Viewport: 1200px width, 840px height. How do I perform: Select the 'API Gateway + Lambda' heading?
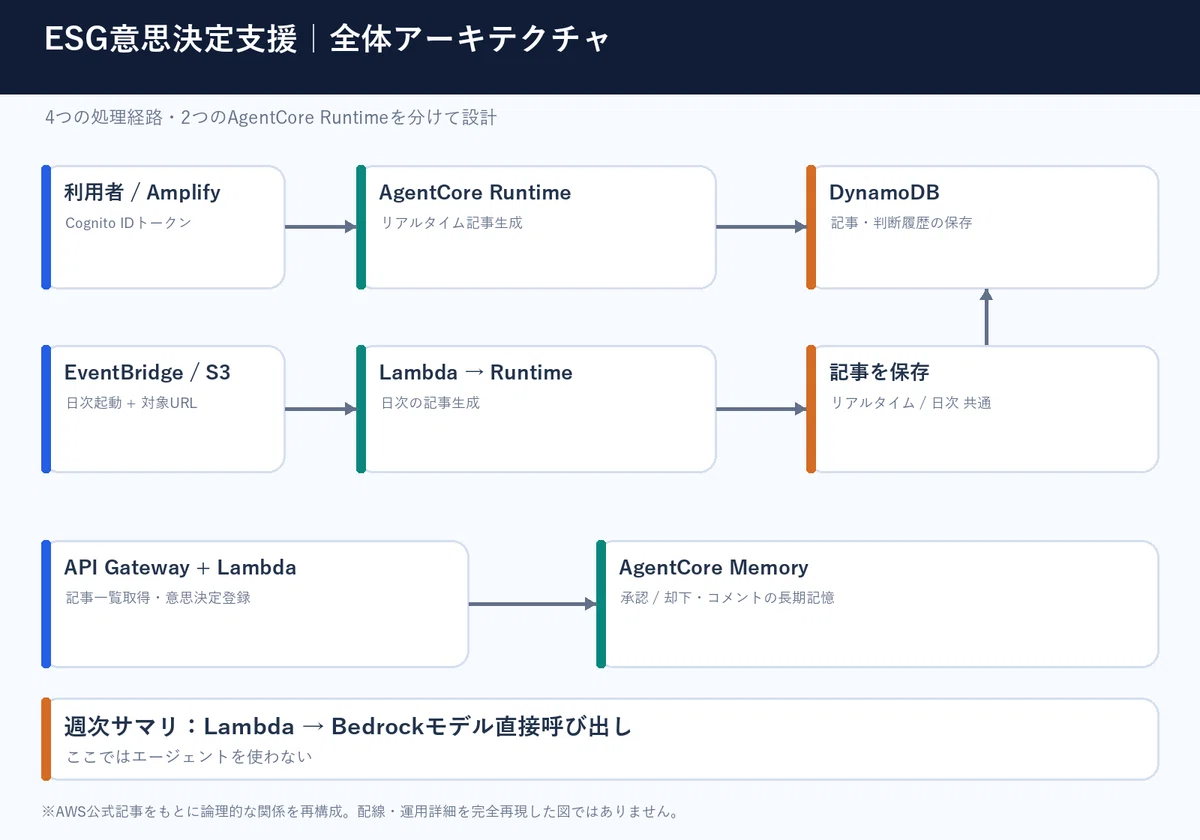180,567
